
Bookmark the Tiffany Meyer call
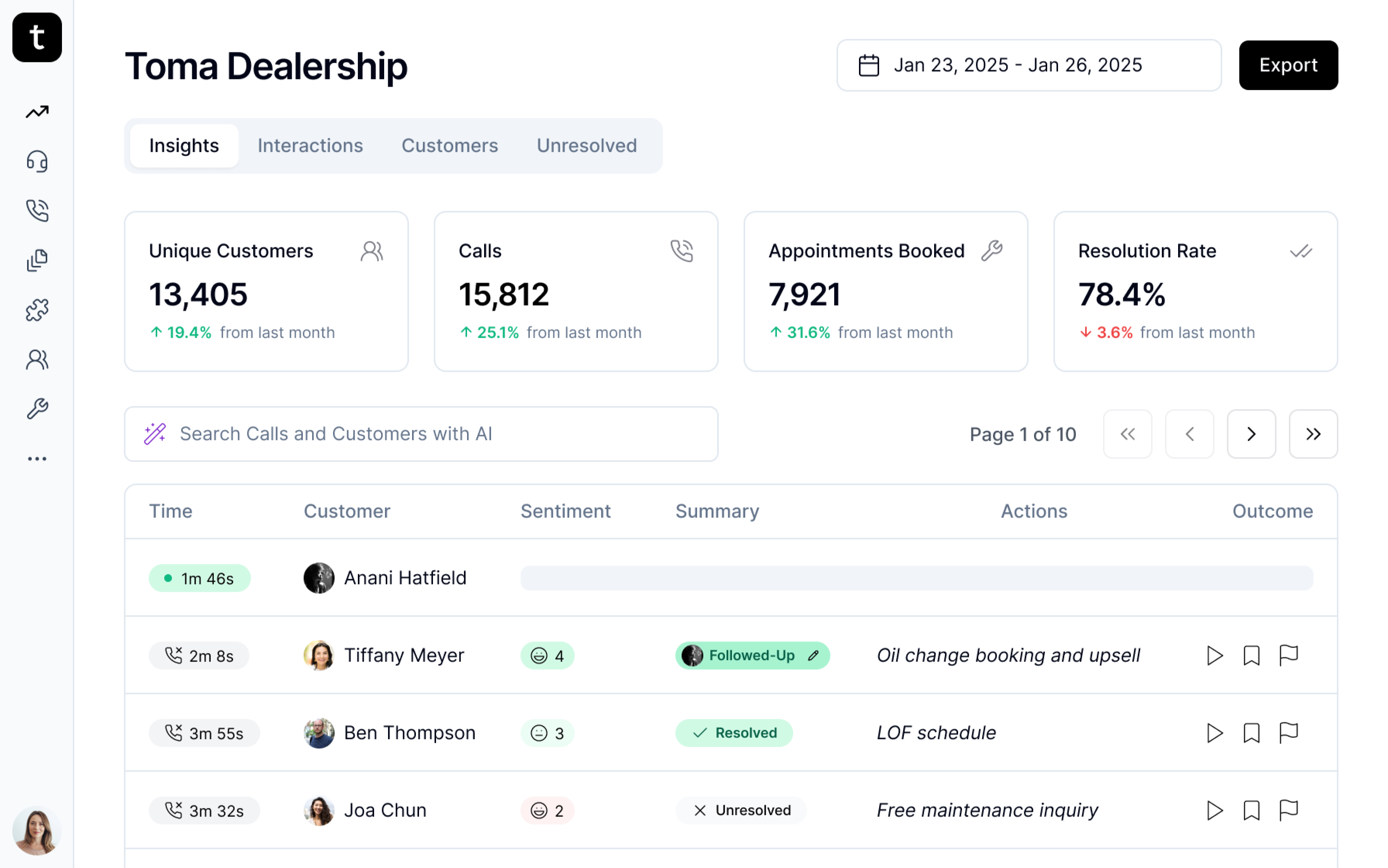(1251, 655)
